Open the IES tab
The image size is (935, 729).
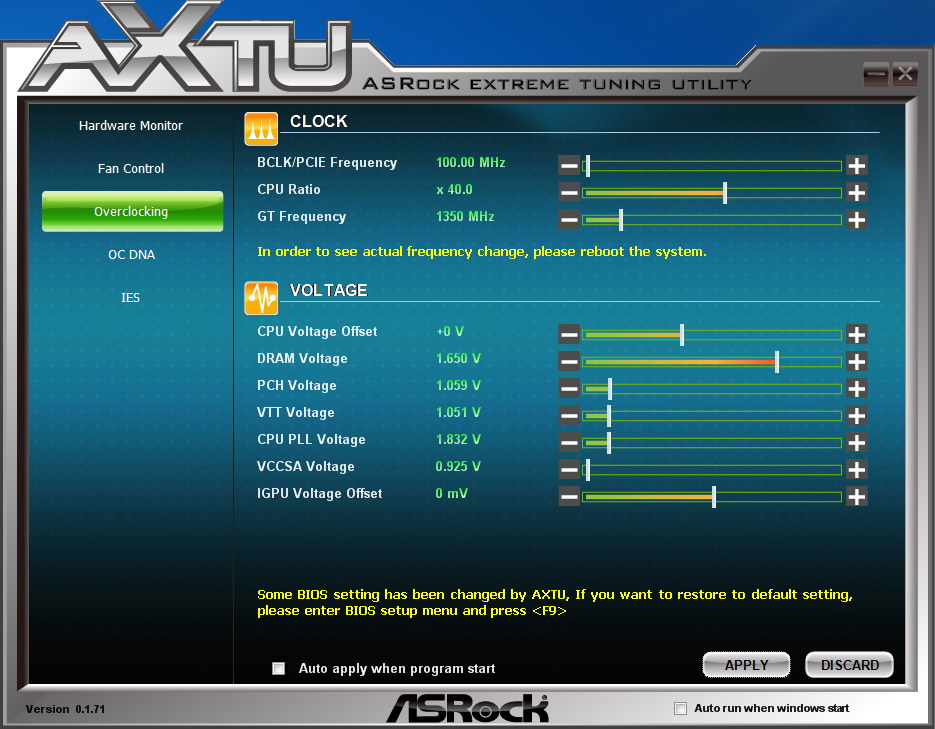click(x=131, y=297)
